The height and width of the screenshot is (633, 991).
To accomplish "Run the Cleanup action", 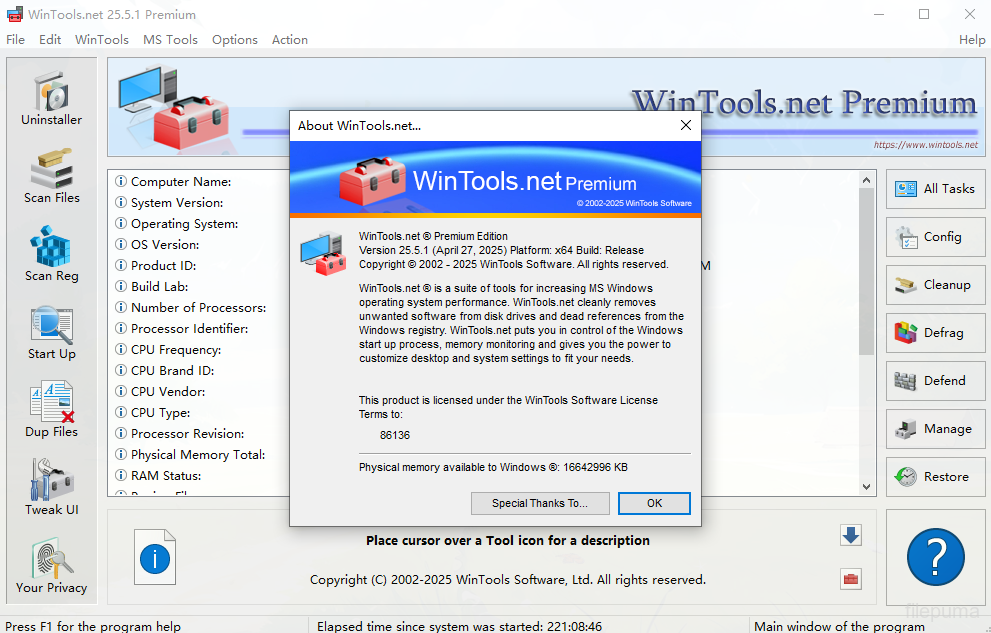I will point(935,285).
